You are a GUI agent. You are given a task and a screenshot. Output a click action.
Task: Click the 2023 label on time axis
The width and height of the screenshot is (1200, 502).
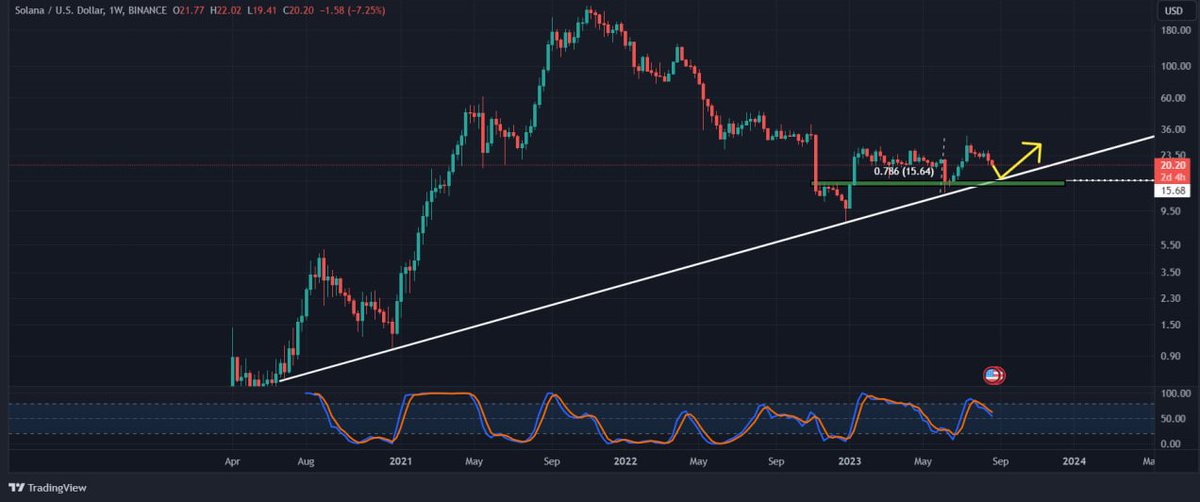(x=849, y=462)
